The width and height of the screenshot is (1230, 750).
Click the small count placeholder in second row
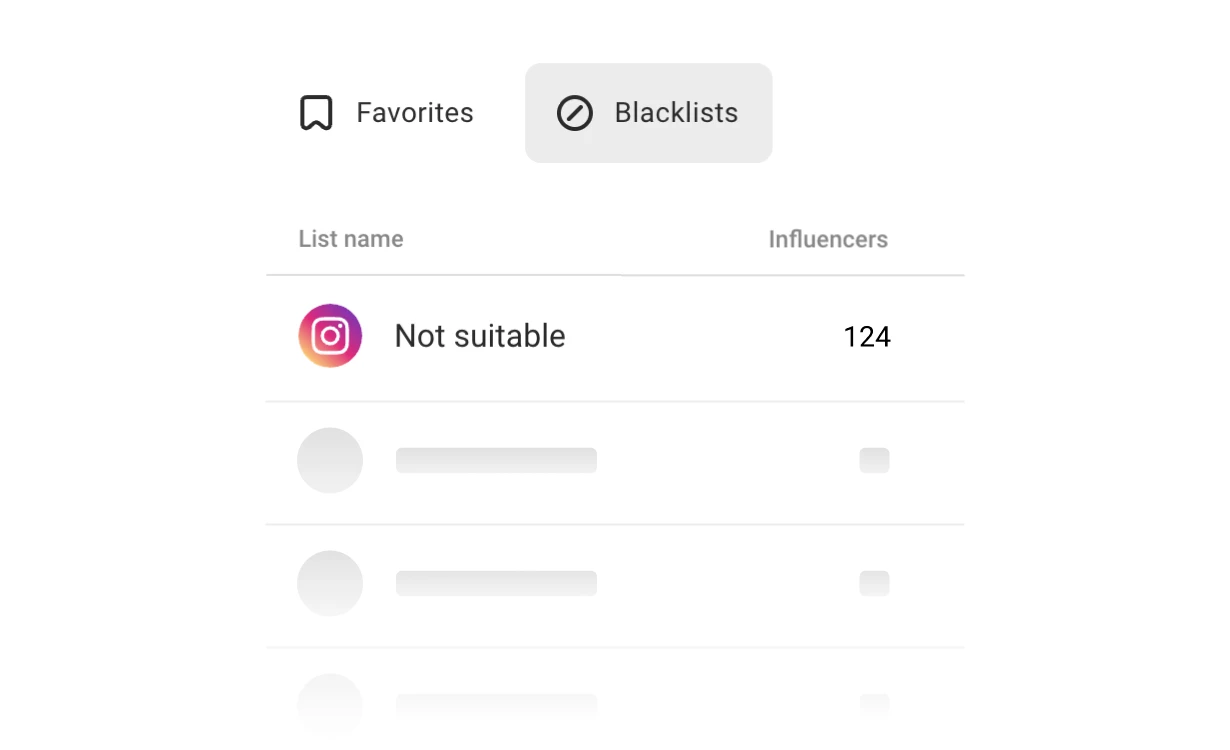click(x=875, y=460)
